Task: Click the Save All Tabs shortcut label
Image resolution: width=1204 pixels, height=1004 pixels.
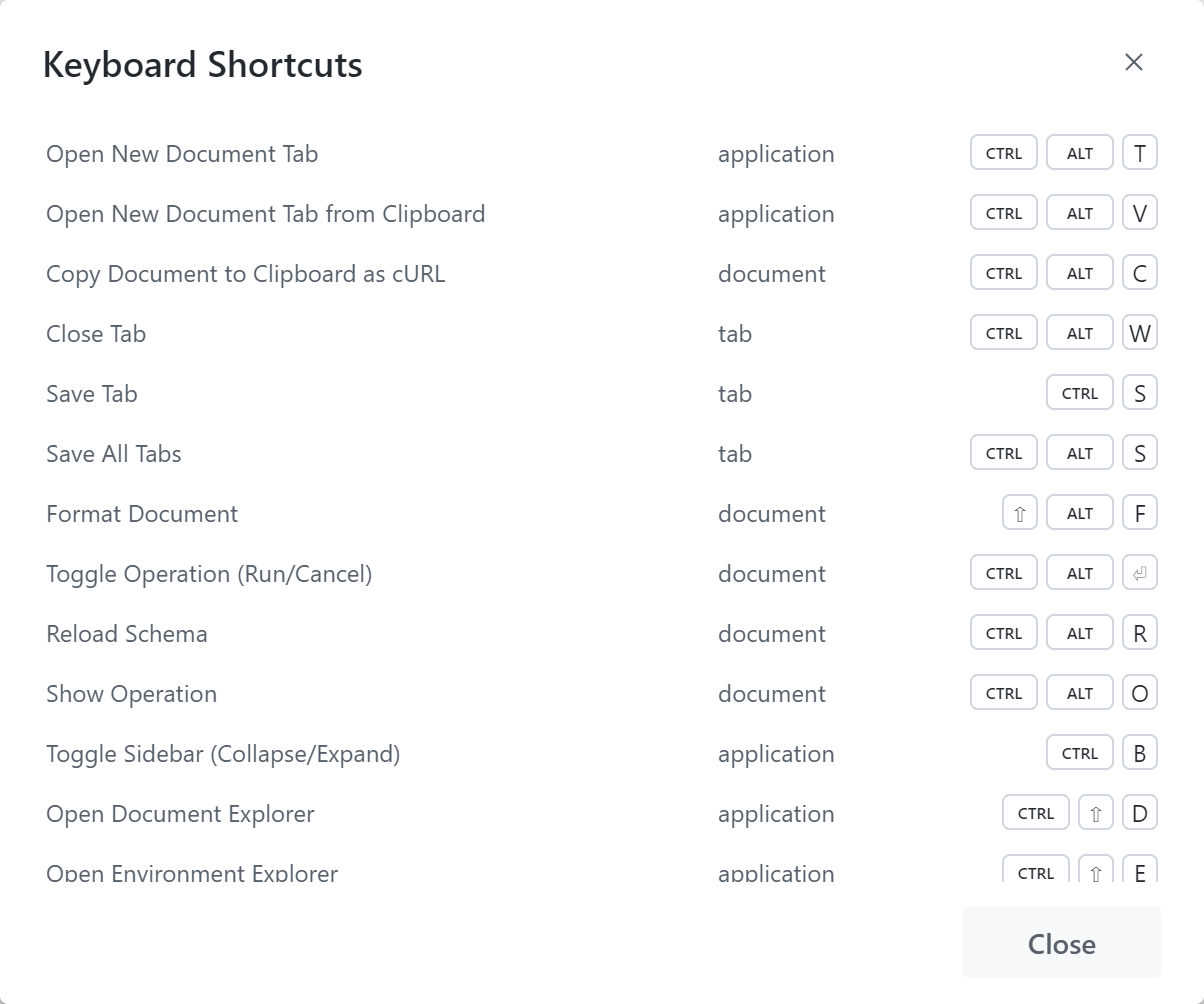Action: point(114,454)
